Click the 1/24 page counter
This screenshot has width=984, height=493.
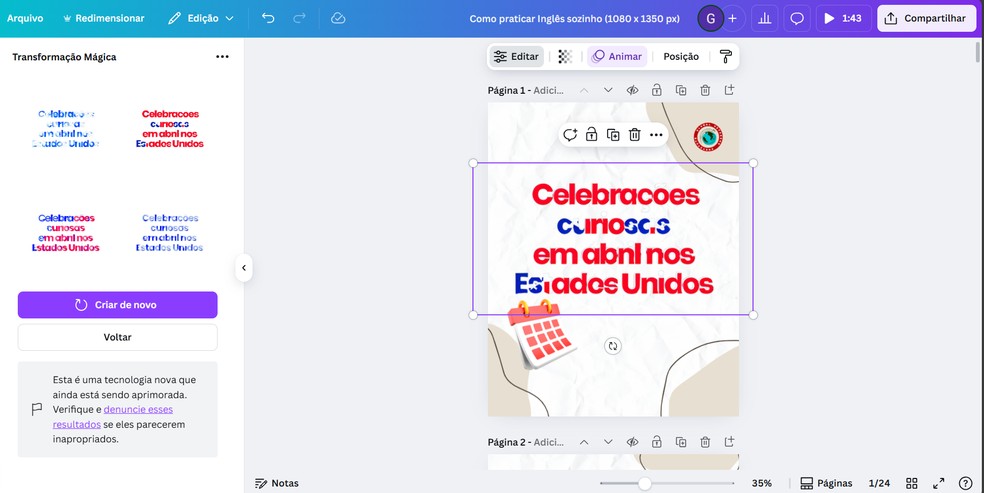pyautogui.click(x=879, y=483)
